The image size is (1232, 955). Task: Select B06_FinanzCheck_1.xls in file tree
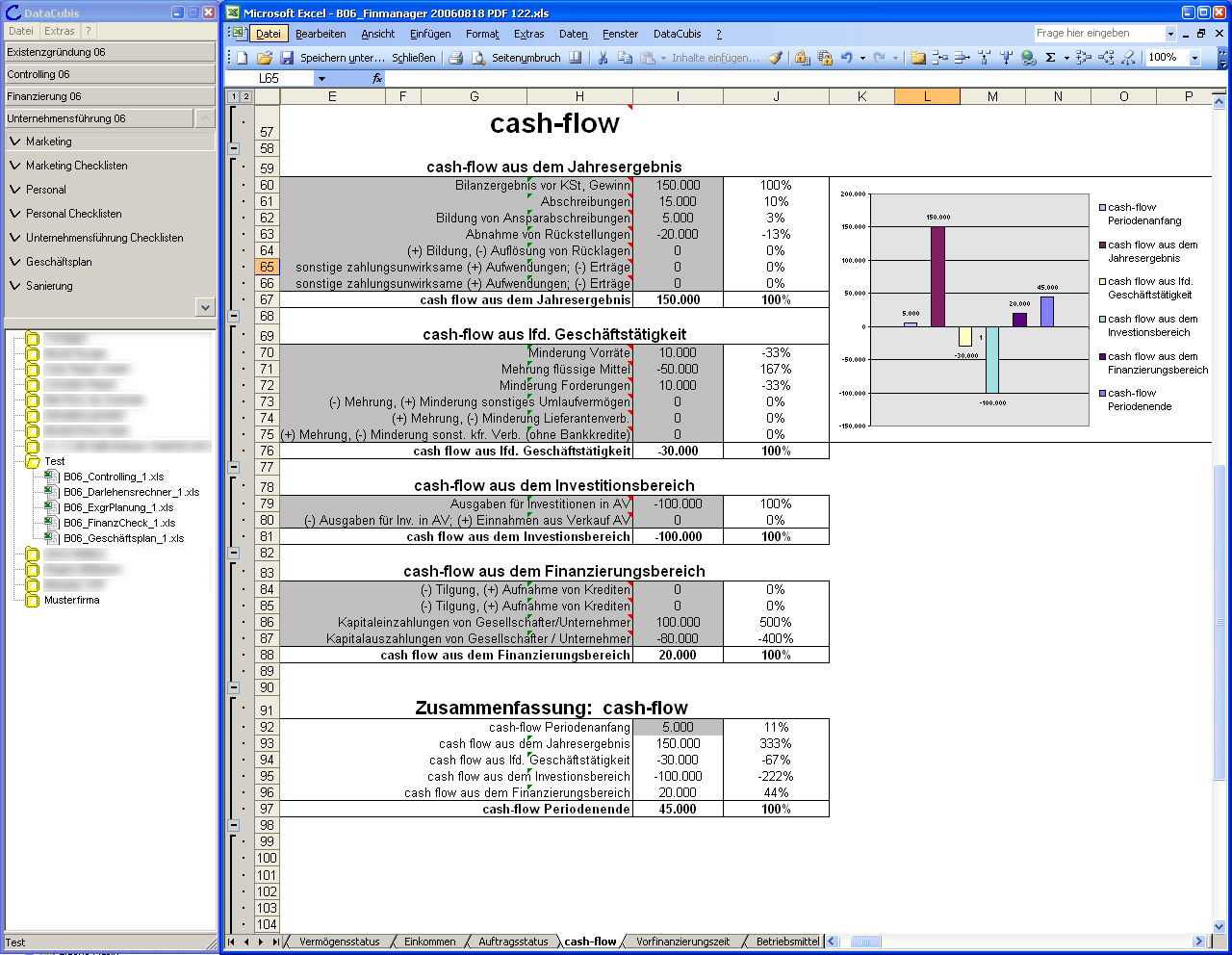pos(118,523)
